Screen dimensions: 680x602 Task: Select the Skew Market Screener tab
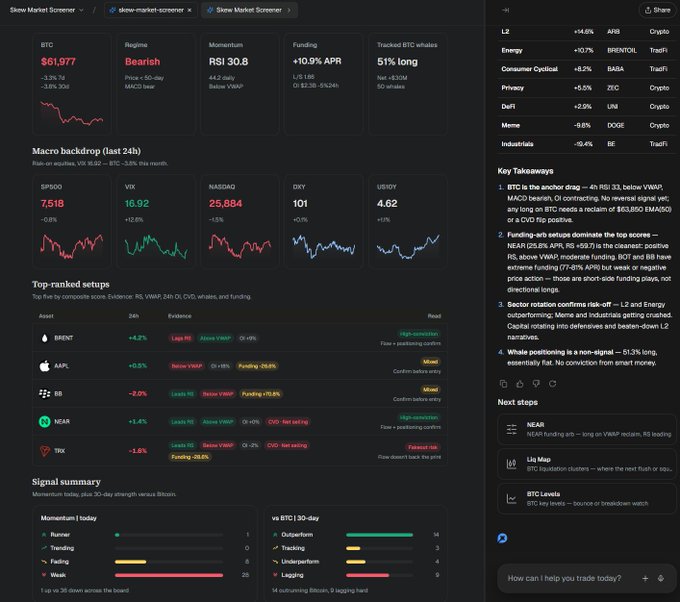click(x=249, y=10)
